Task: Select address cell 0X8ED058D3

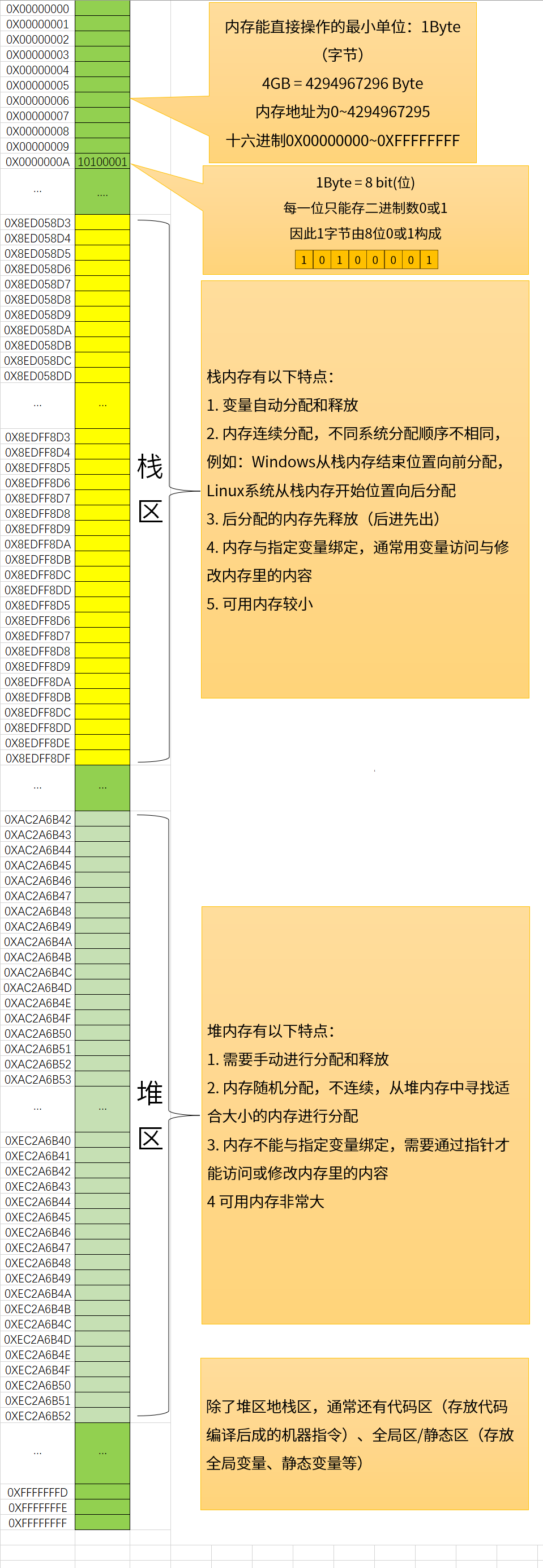Action: coord(38,223)
